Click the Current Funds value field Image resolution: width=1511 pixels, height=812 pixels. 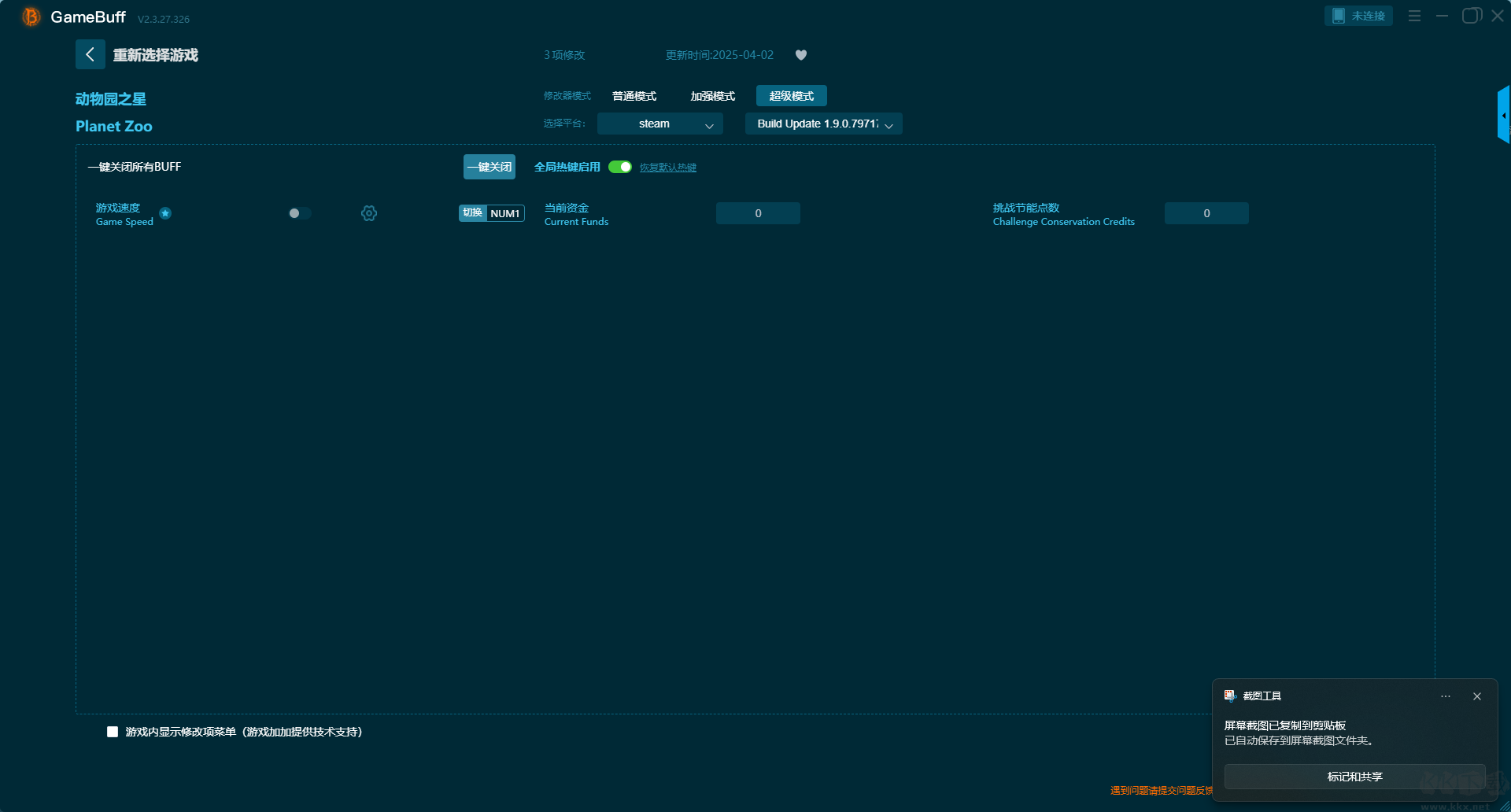[x=758, y=213]
